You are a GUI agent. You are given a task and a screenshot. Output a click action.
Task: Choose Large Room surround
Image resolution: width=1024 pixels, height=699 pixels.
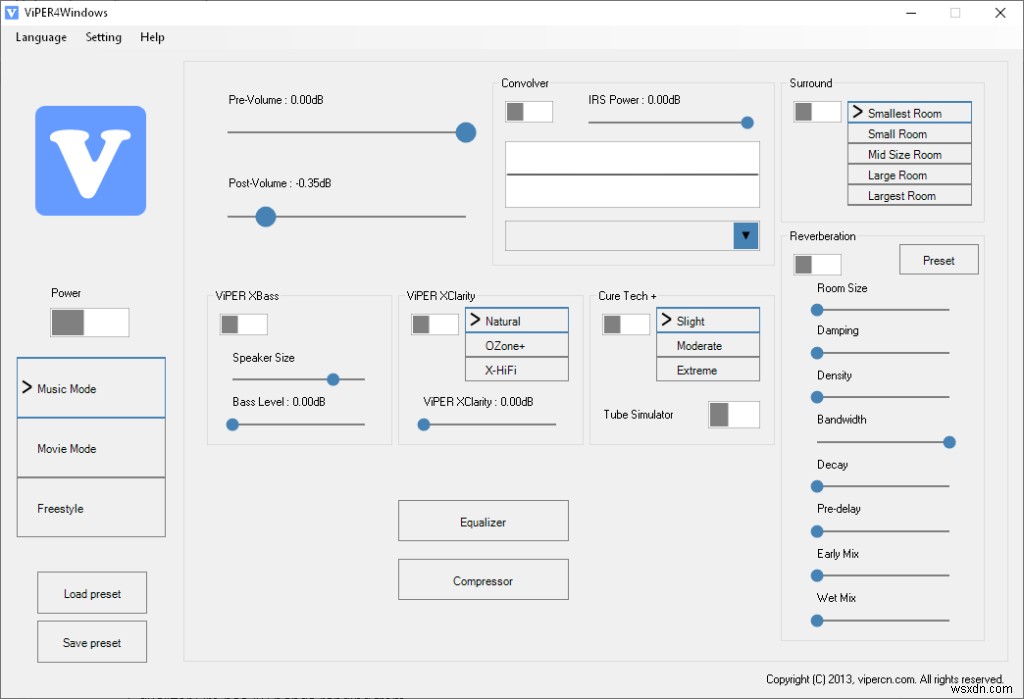coord(910,175)
